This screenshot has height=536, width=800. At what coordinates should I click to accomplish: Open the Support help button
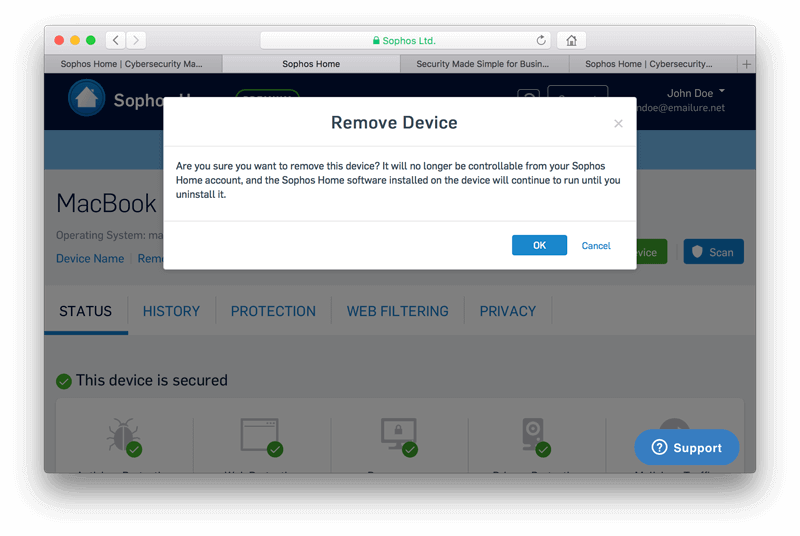click(687, 447)
